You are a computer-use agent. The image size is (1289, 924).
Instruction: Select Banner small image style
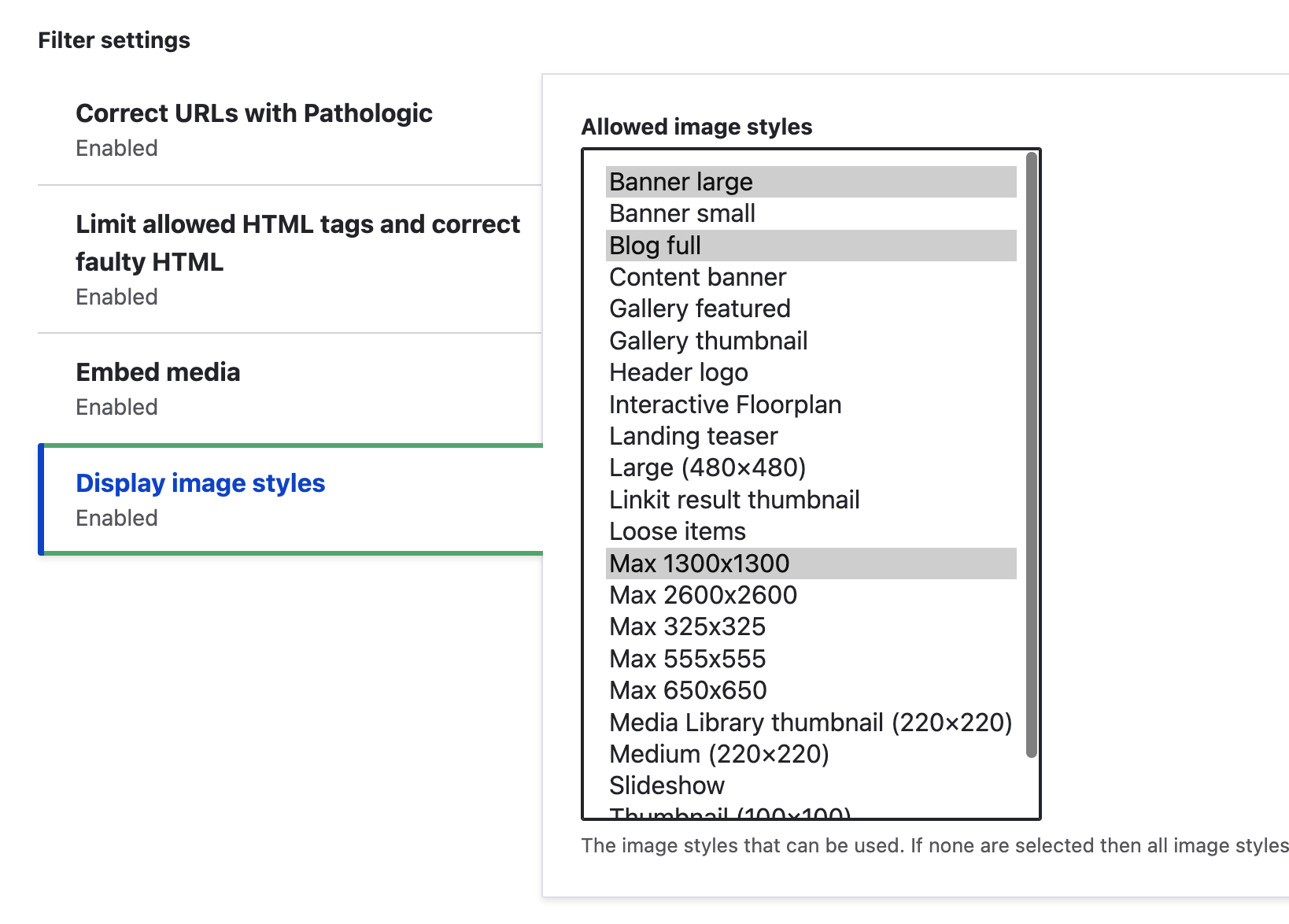pyautogui.click(x=682, y=214)
